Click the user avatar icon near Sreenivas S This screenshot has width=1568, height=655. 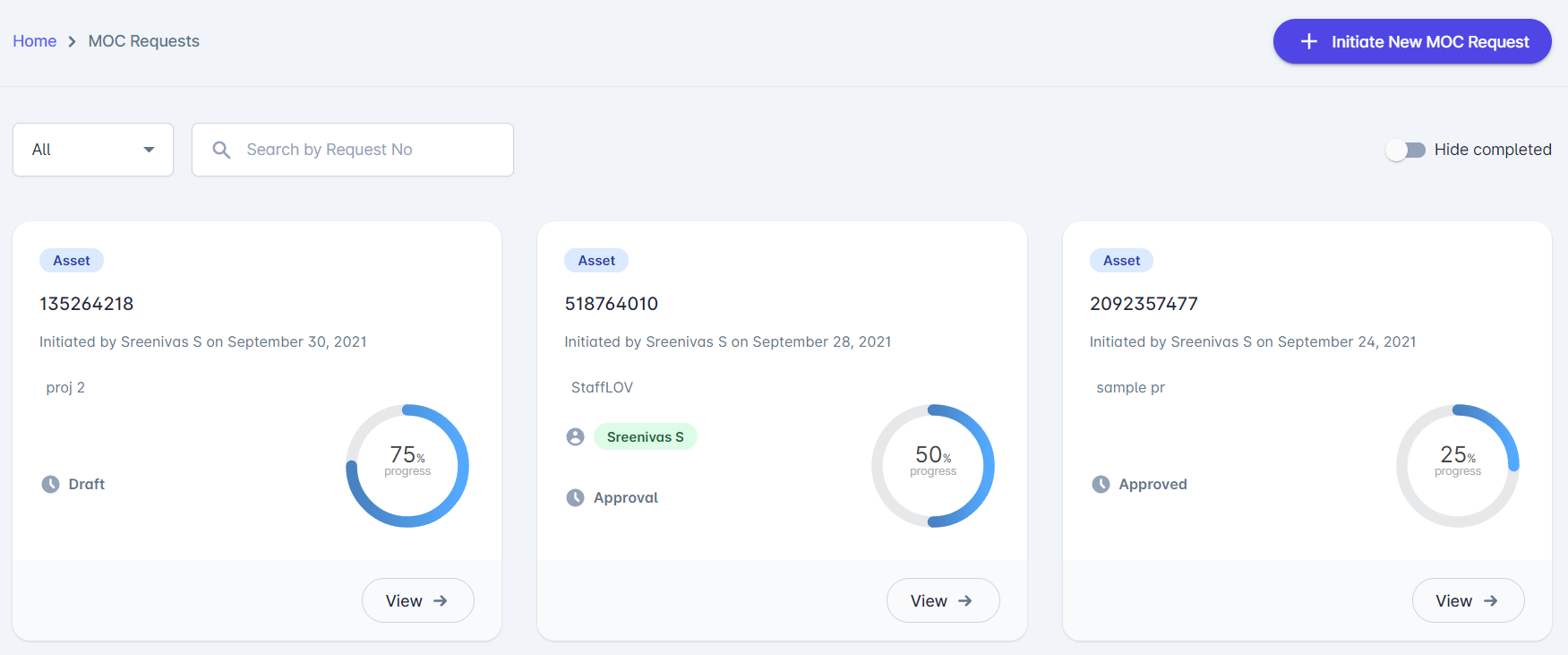[575, 436]
